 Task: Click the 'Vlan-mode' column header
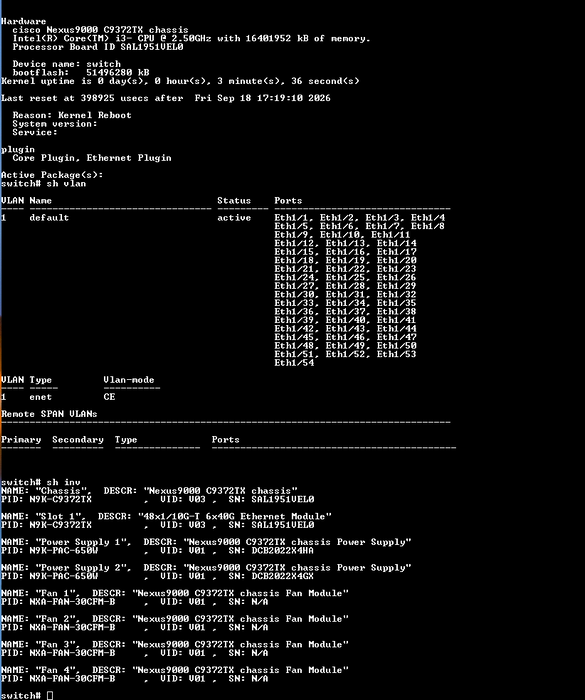point(129,380)
